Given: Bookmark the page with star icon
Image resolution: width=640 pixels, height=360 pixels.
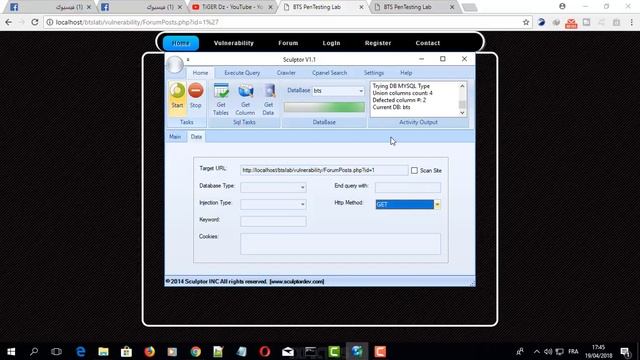Looking at the screenshot, I should (526, 22).
